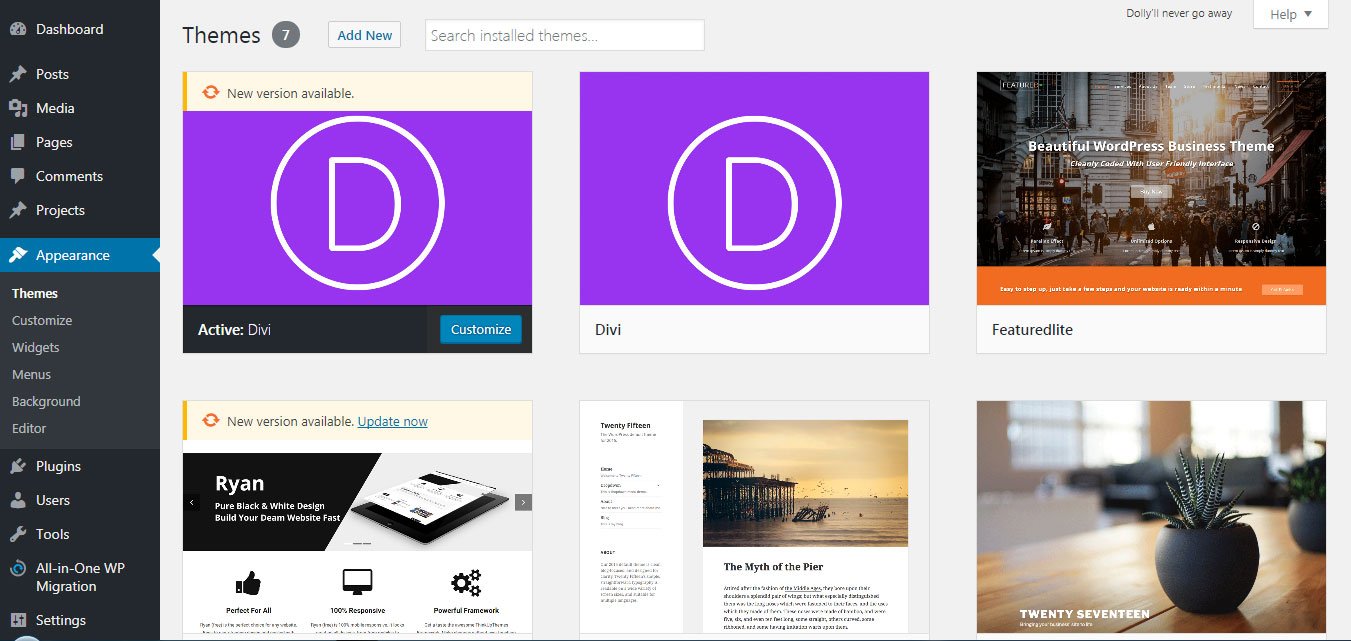Click the All-in-One WP Migration icon
Image resolution: width=1351 pixels, height=641 pixels.
click(18, 569)
